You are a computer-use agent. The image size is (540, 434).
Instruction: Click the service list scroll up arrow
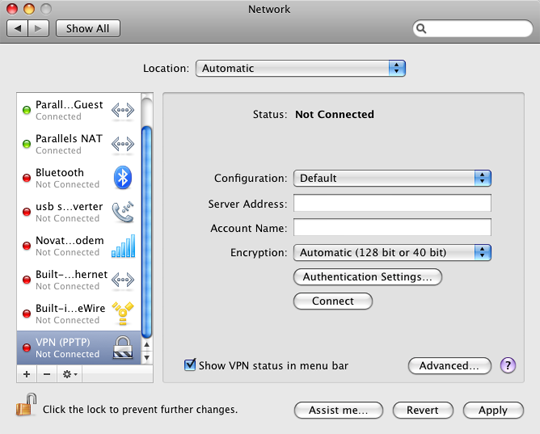tap(147, 344)
